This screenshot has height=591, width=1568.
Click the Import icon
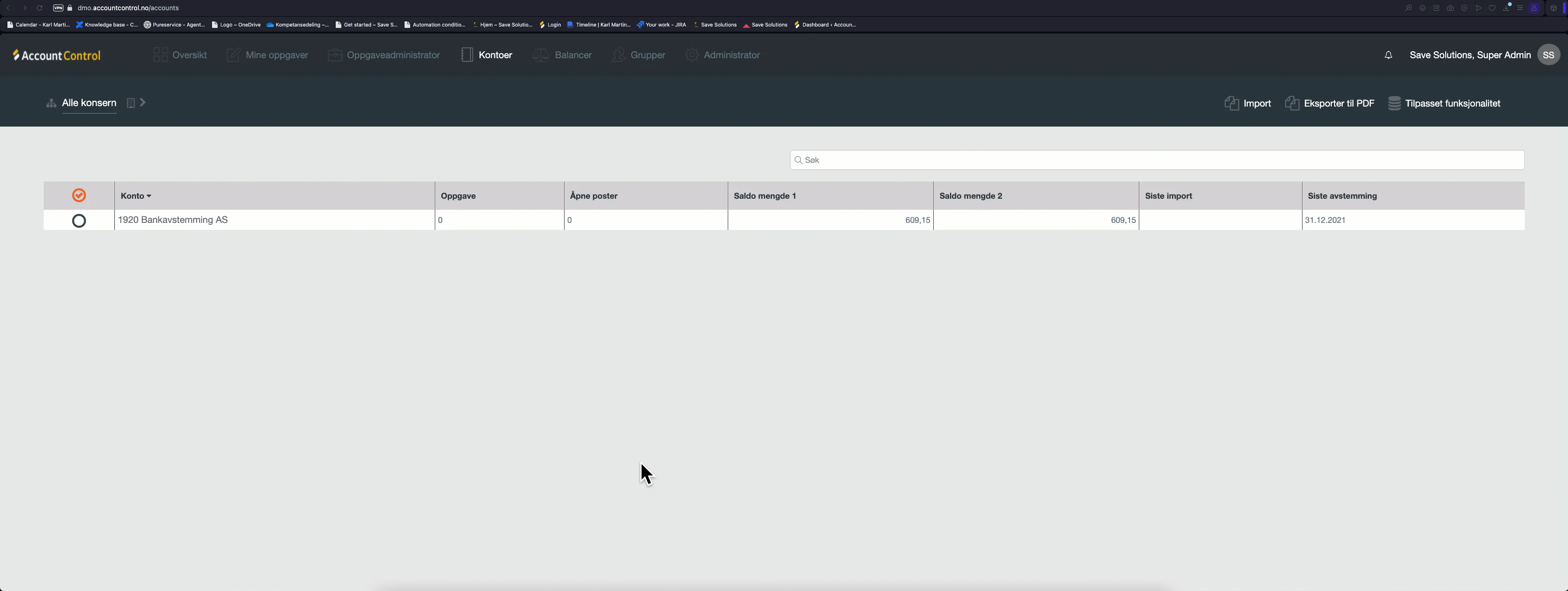click(1231, 103)
